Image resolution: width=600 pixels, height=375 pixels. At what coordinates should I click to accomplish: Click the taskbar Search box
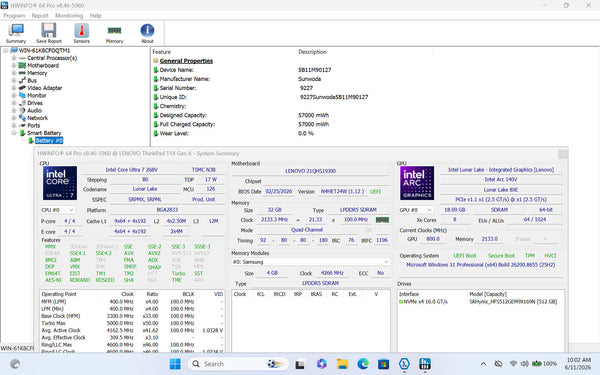click(238, 364)
